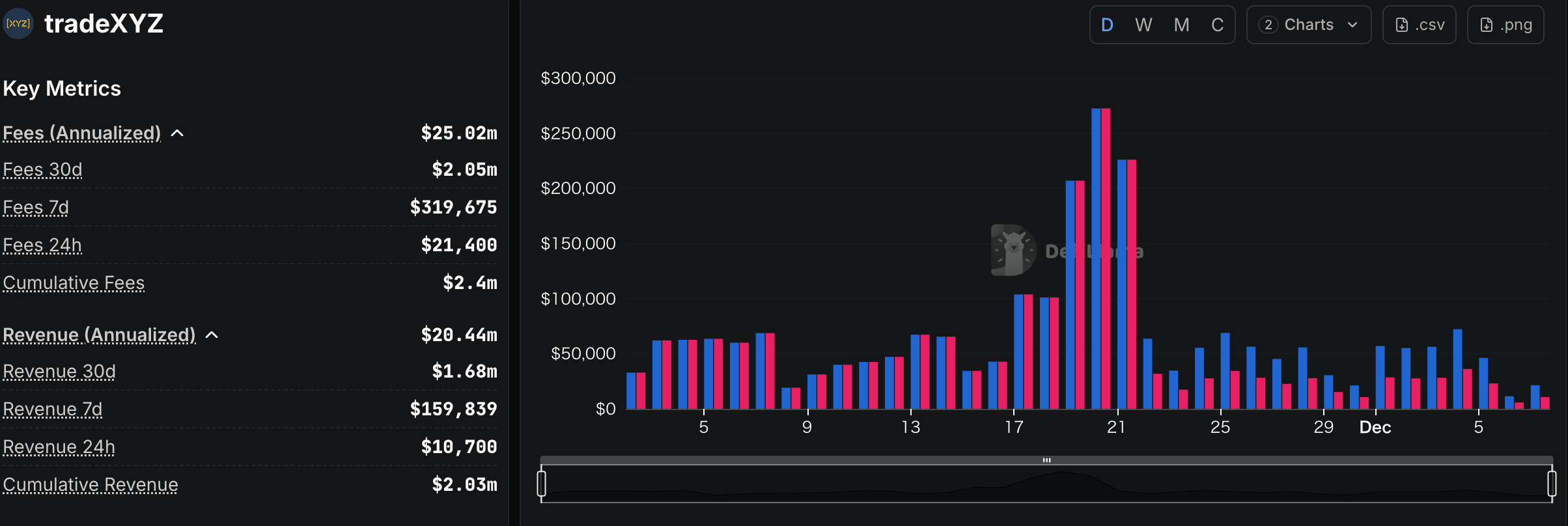
Task: Click the download icon on .csv button
Action: tap(1402, 25)
